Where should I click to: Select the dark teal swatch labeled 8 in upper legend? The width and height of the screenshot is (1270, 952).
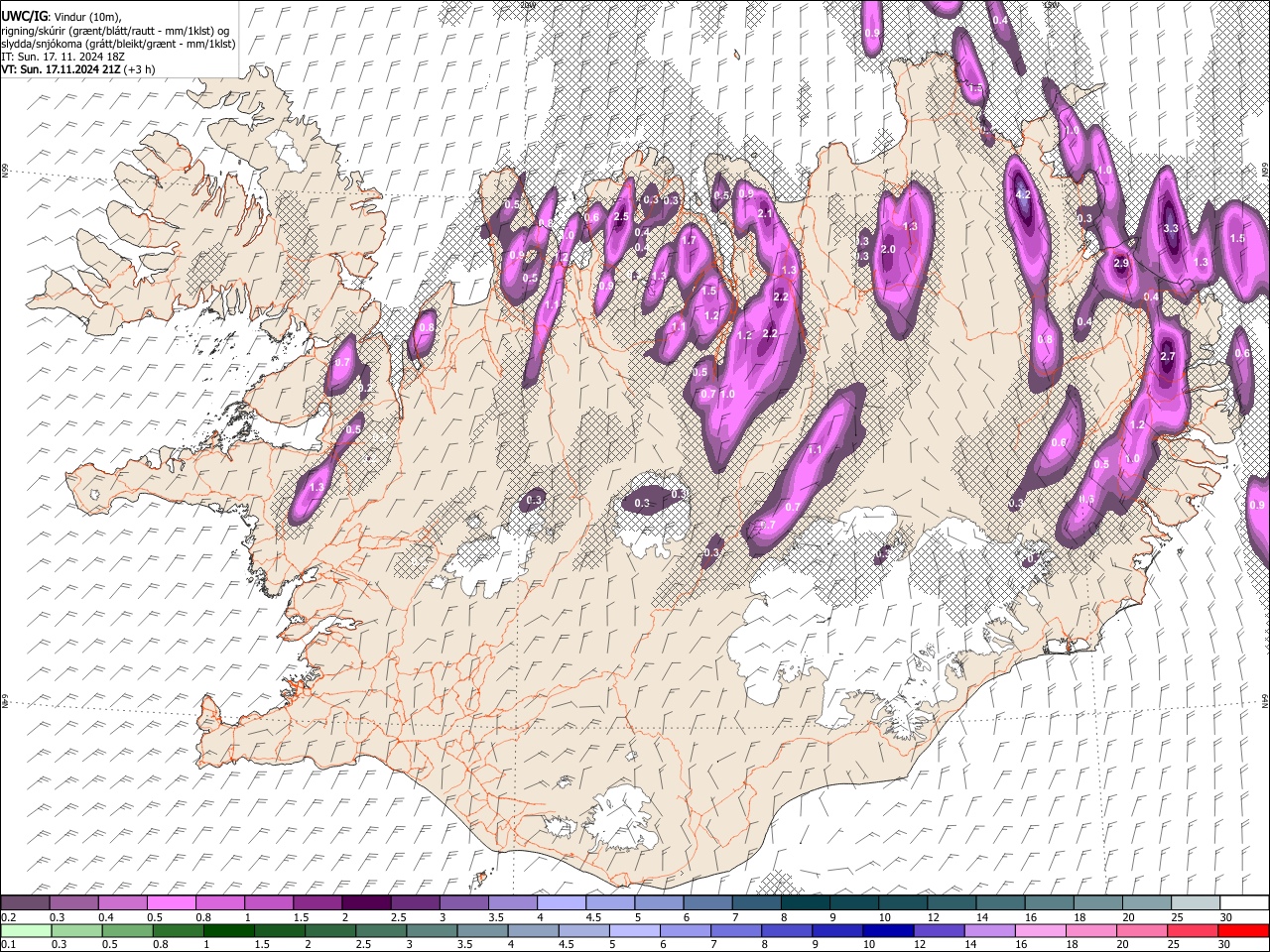pyautogui.click(x=805, y=902)
